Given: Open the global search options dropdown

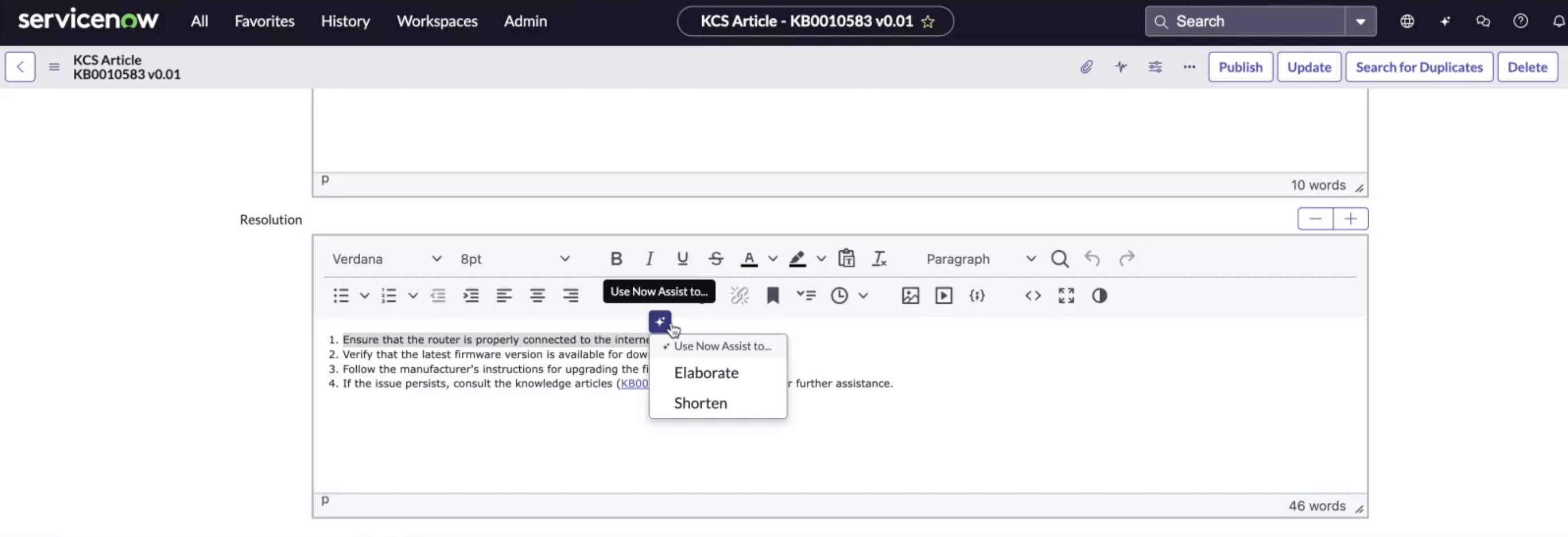Looking at the screenshot, I should [1361, 21].
